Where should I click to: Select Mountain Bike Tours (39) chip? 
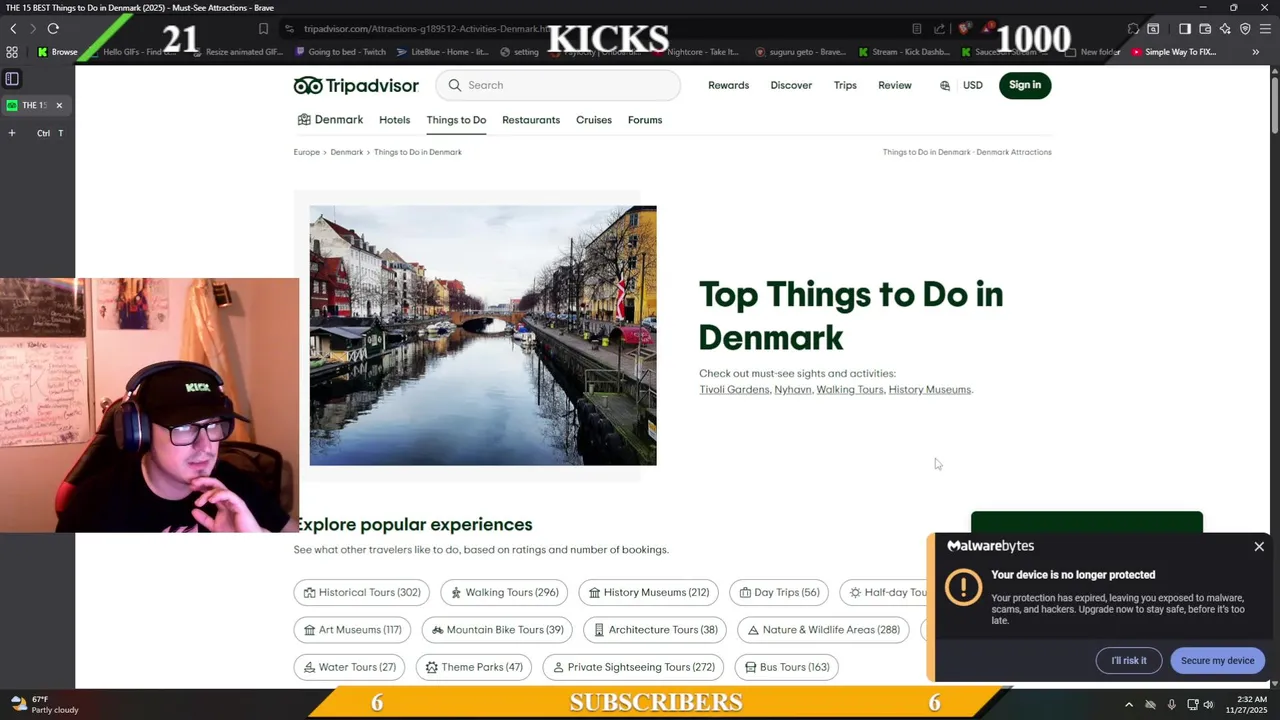[497, 630]
